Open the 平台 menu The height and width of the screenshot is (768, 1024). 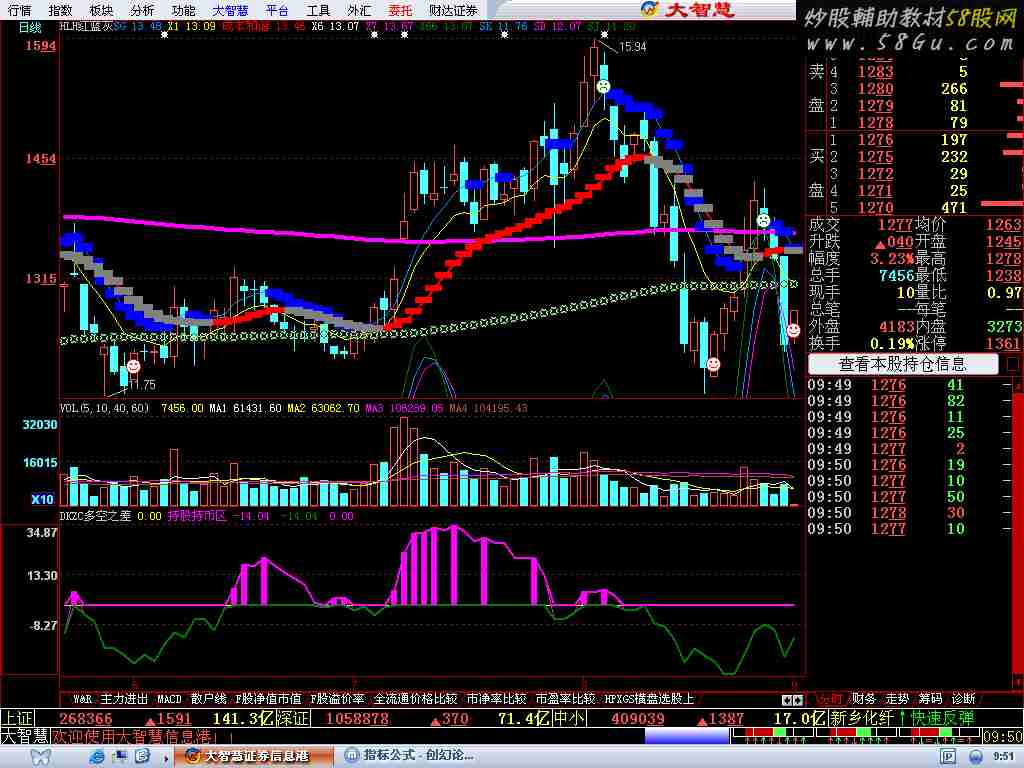pyautogui.click(x=277, y=10)
